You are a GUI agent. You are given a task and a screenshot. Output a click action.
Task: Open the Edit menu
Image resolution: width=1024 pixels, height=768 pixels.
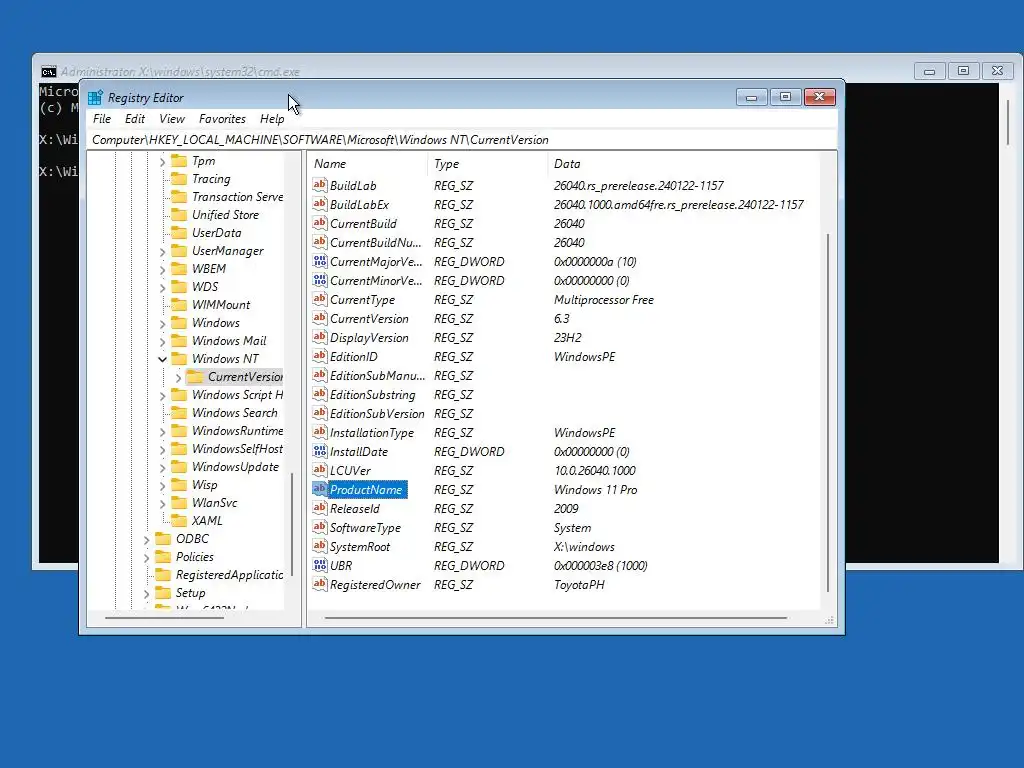[135, 119]
